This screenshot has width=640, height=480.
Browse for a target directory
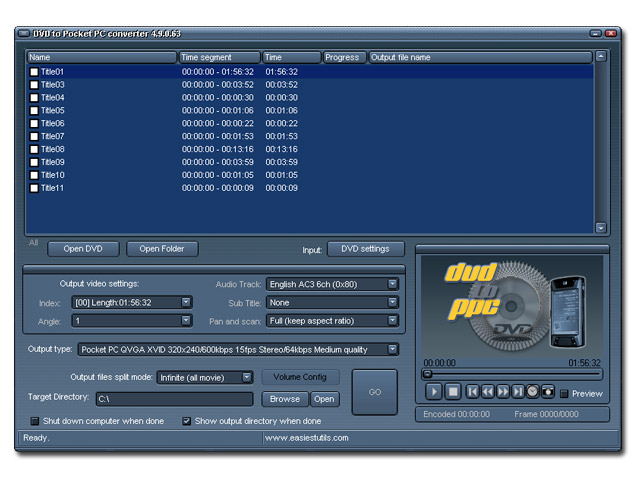(285, 399)
